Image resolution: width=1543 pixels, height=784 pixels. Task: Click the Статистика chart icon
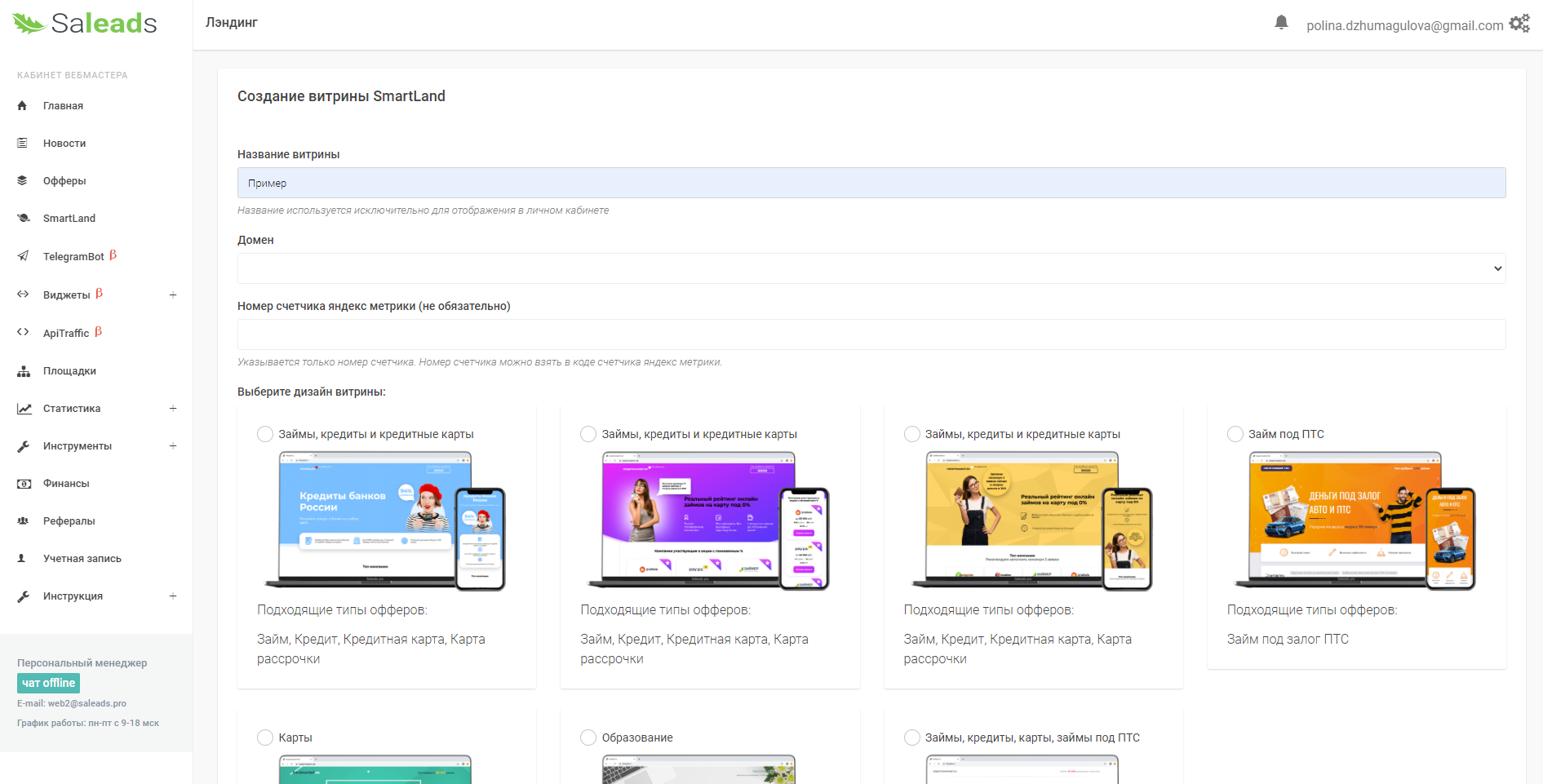click(x=24, y=409)
